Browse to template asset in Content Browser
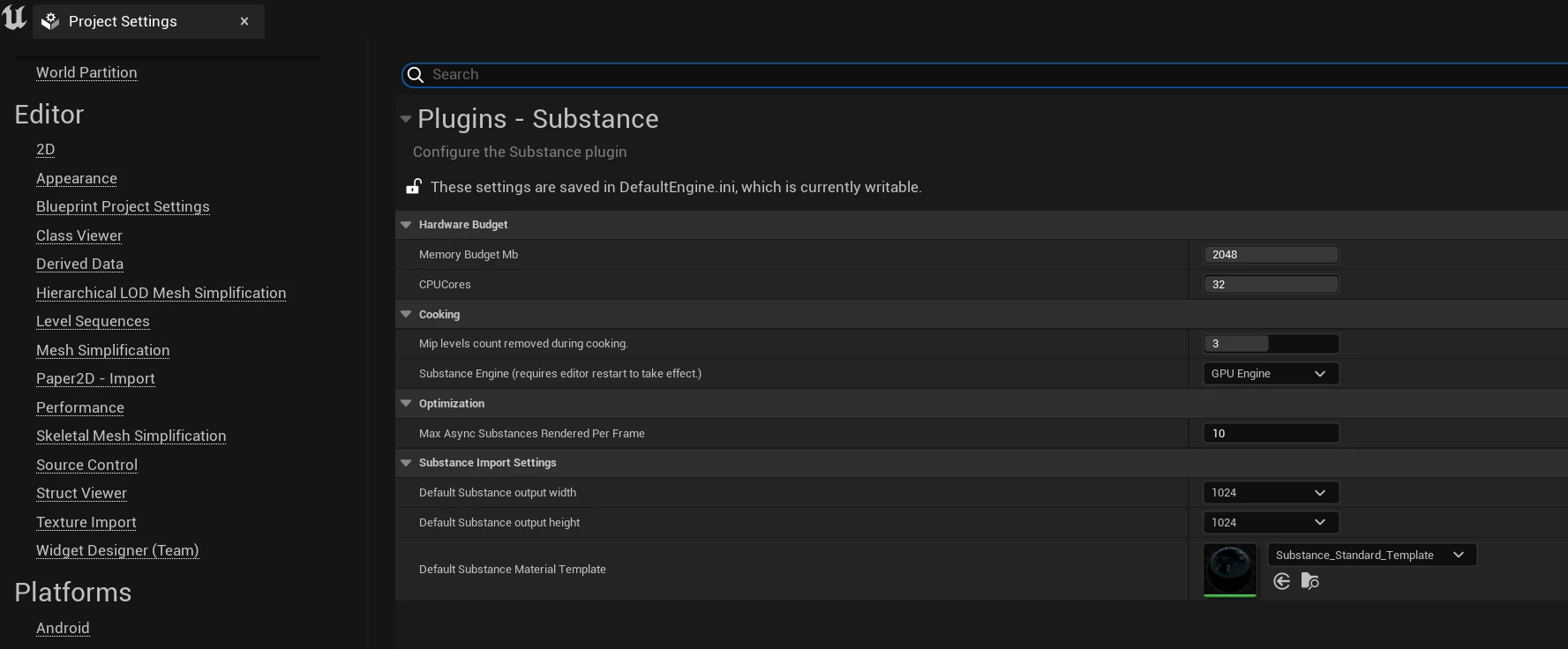 1310,581
